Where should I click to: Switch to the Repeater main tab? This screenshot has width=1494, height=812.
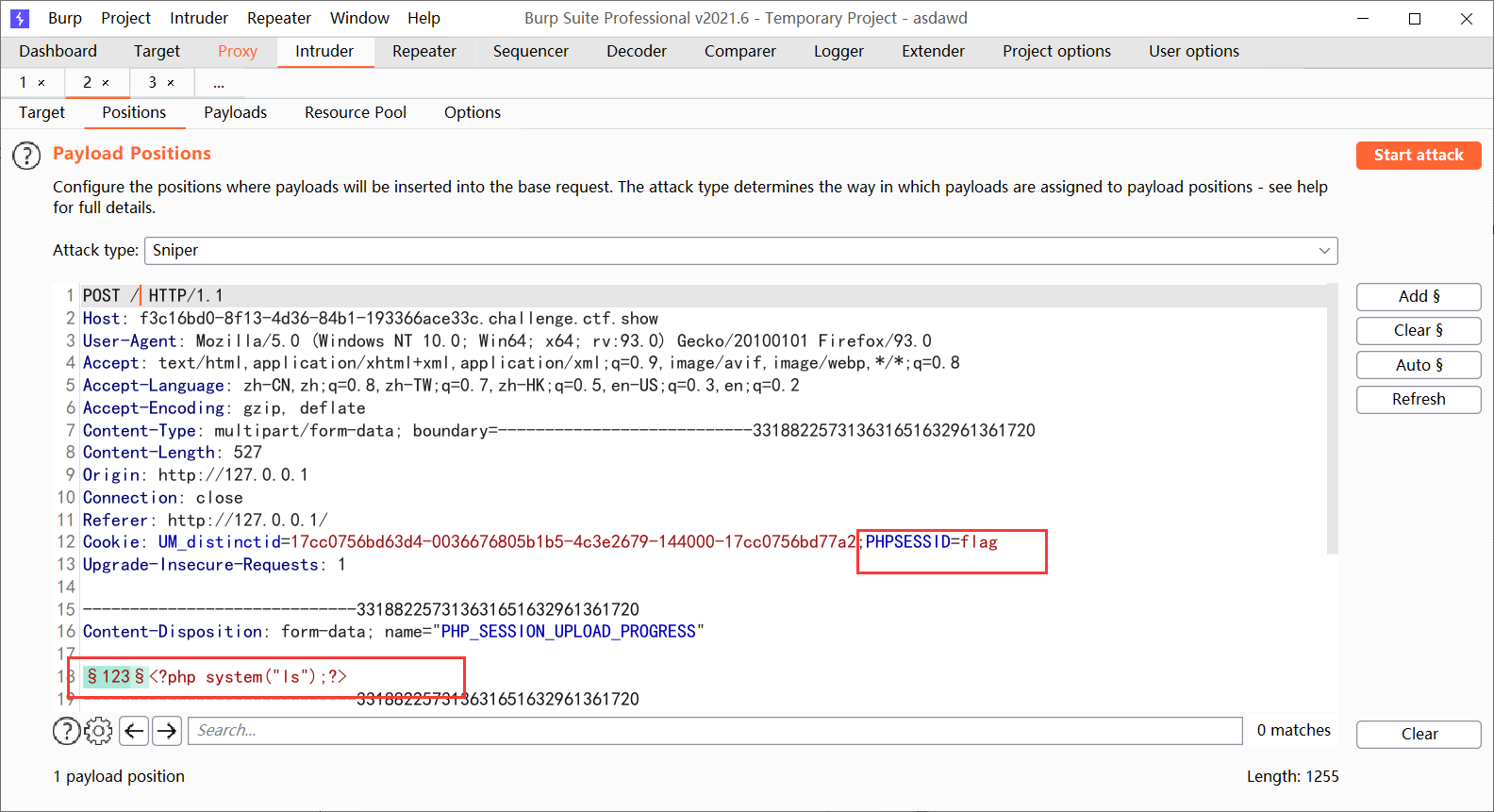[424, 51]
